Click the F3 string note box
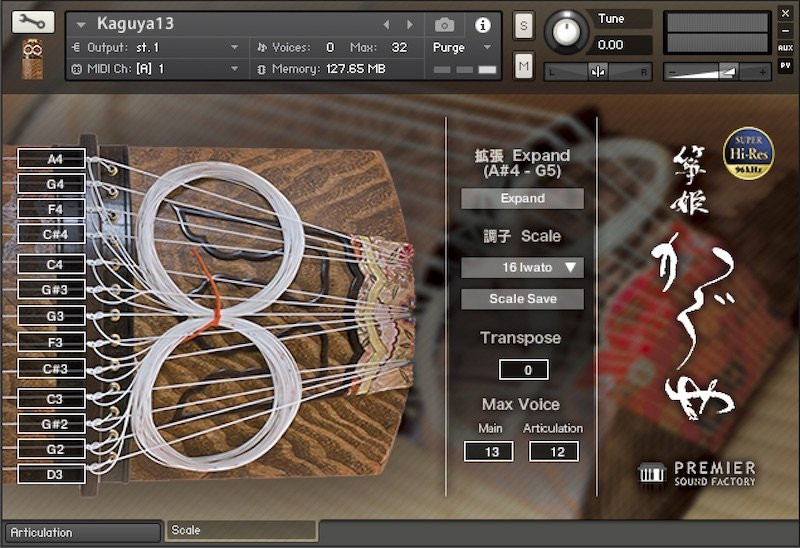Image resolution: width=800 pixels, height=548 pixels. [51, 342]
